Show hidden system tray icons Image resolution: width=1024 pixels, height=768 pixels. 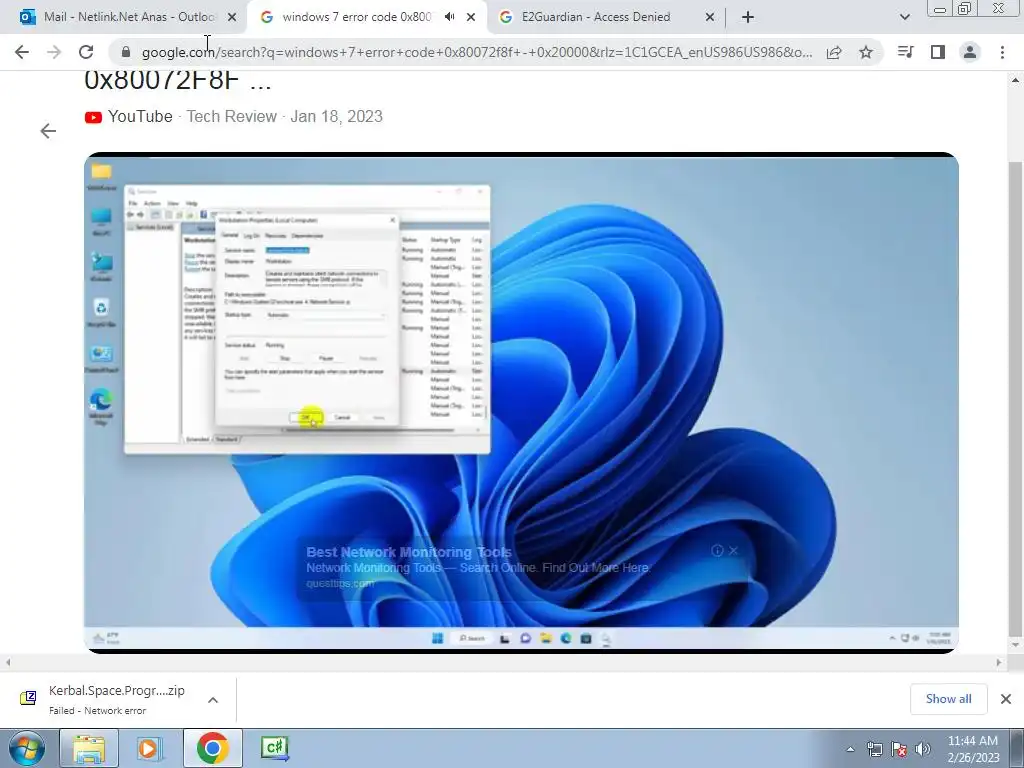[850, 750]
